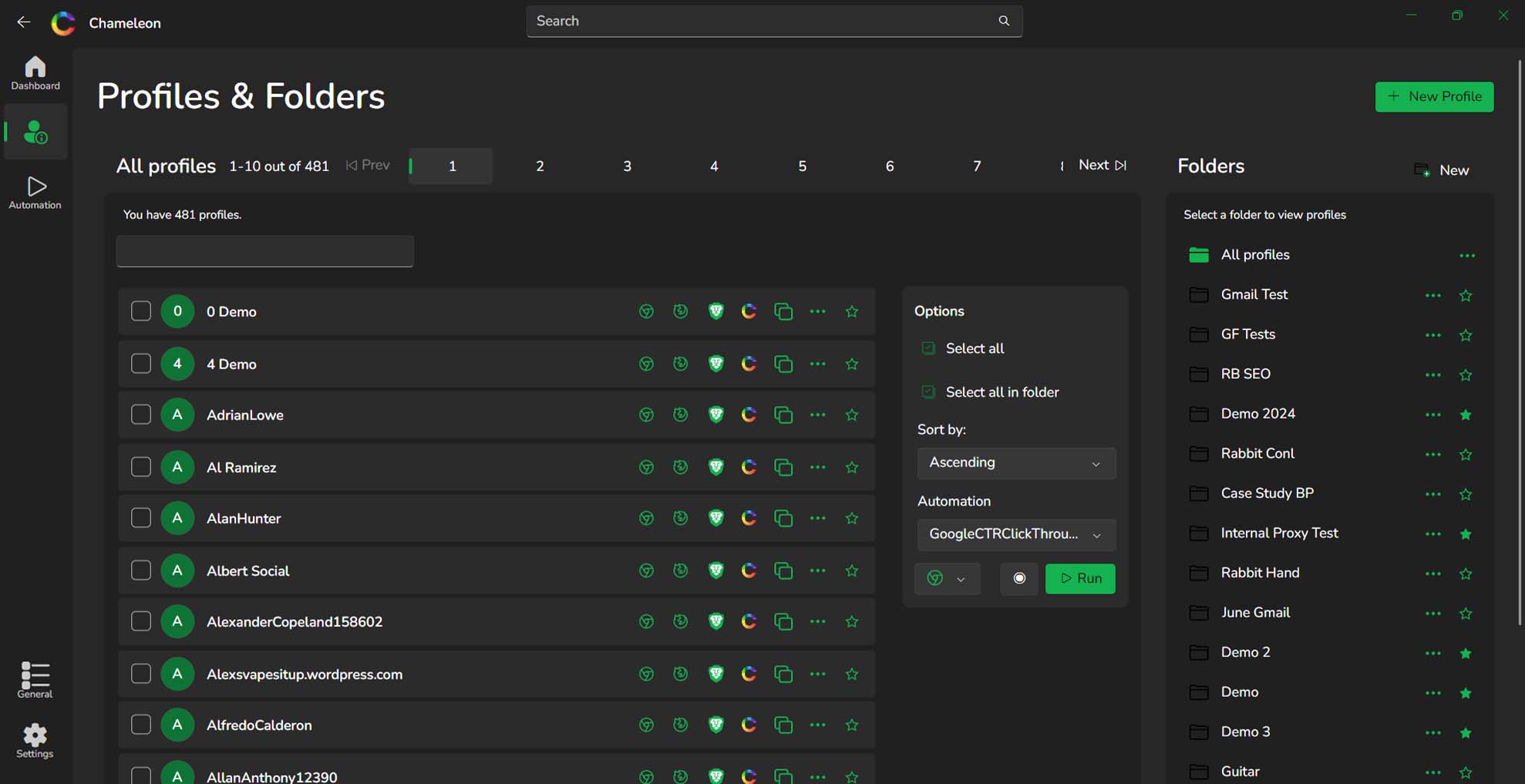Open more options for AlanHunter profile
The height and width of the screenshot is (784, 1525).
818,518
